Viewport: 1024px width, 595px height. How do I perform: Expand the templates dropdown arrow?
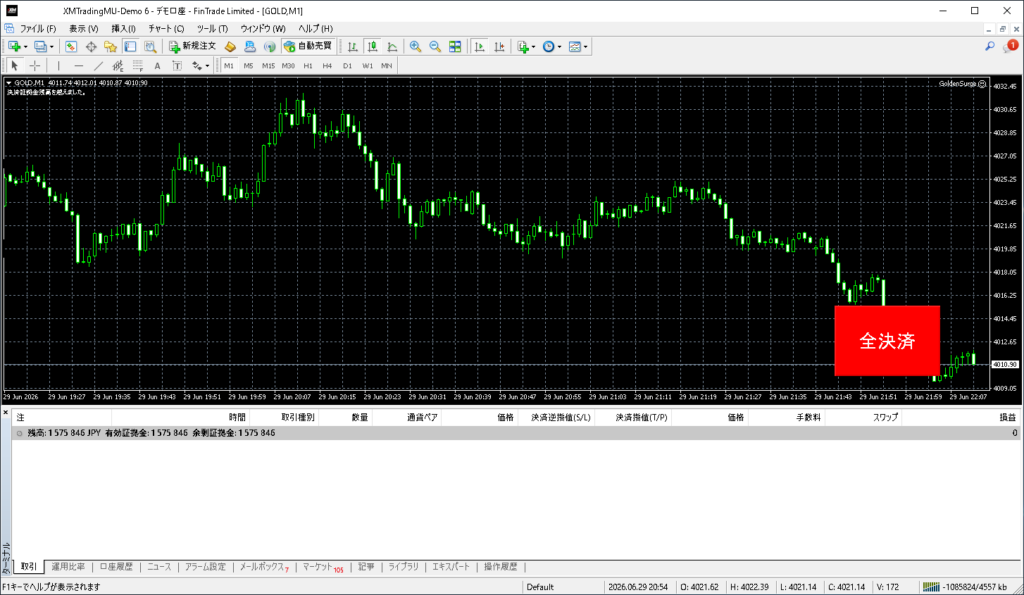click(x=586, y=47)
